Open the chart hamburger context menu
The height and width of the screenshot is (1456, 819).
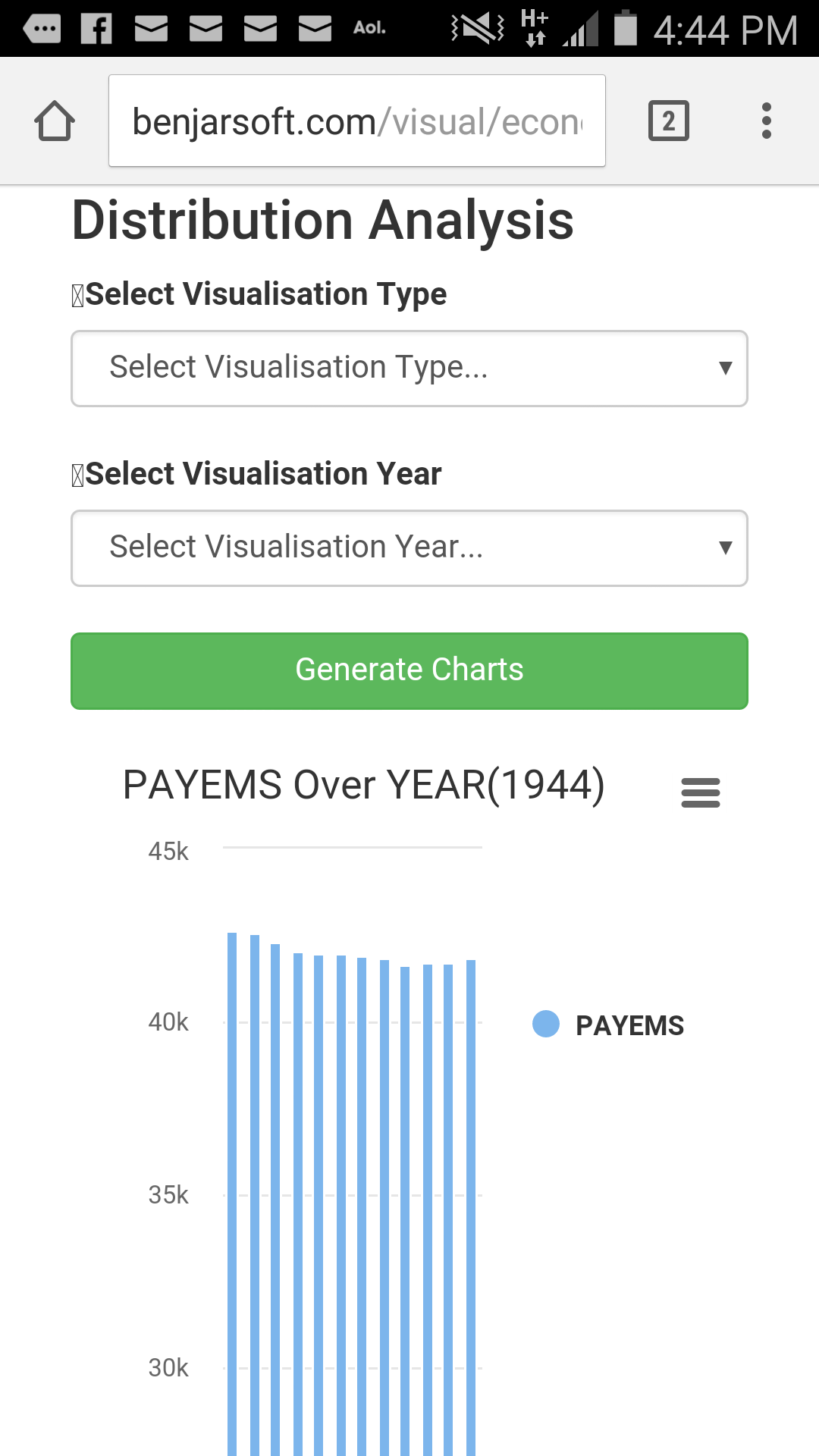[701, 792]
